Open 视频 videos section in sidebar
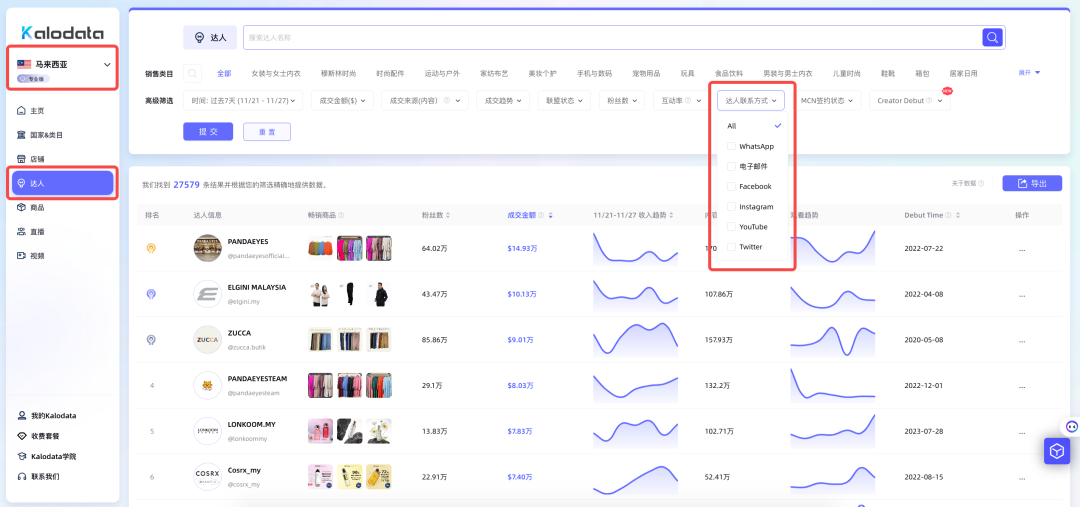Screen dimensions: 1080x507 (37, 256)
